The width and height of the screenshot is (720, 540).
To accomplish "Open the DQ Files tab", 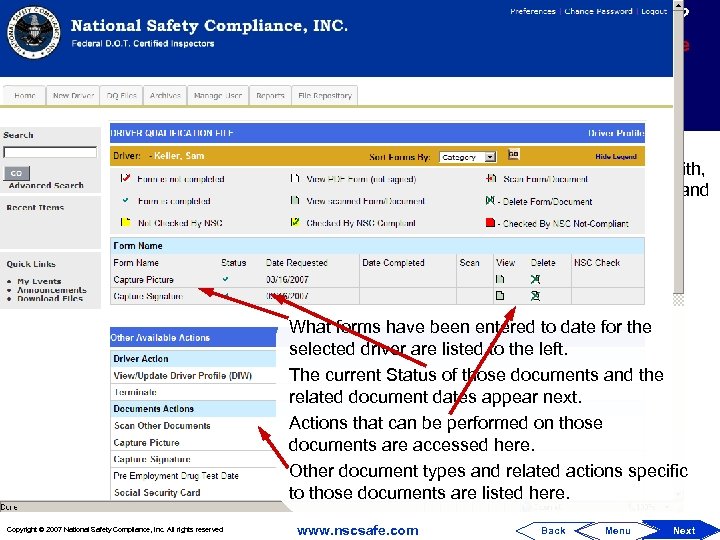I will 121,96.
